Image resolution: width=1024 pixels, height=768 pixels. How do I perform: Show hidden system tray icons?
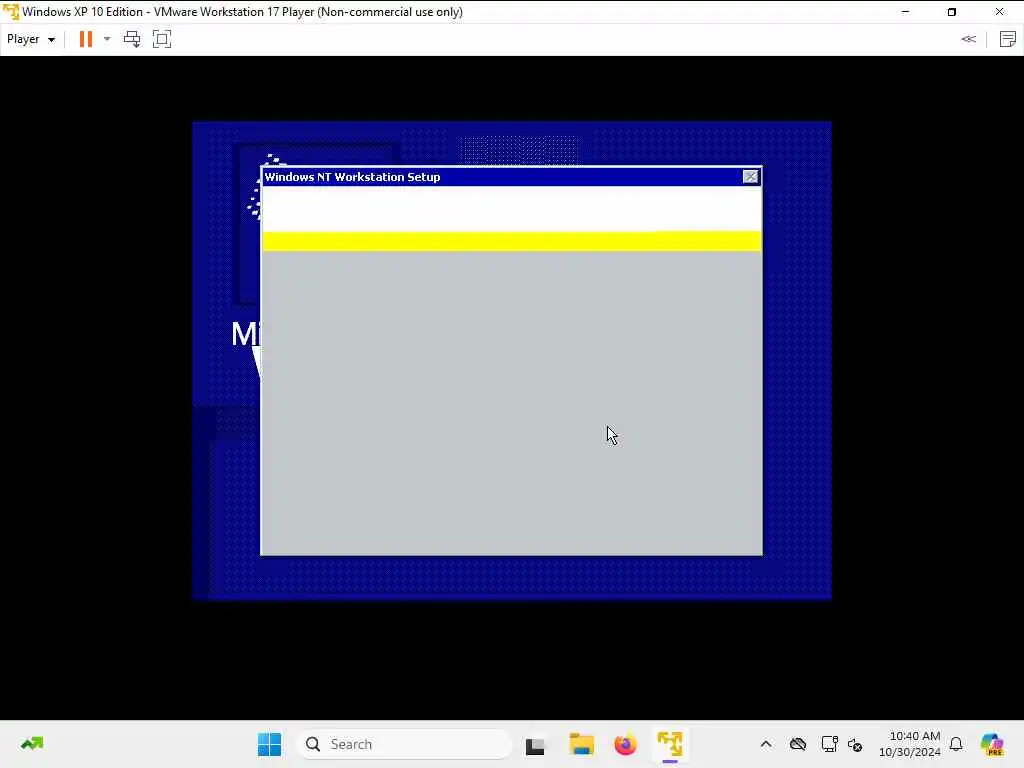[x=766, y=744]
